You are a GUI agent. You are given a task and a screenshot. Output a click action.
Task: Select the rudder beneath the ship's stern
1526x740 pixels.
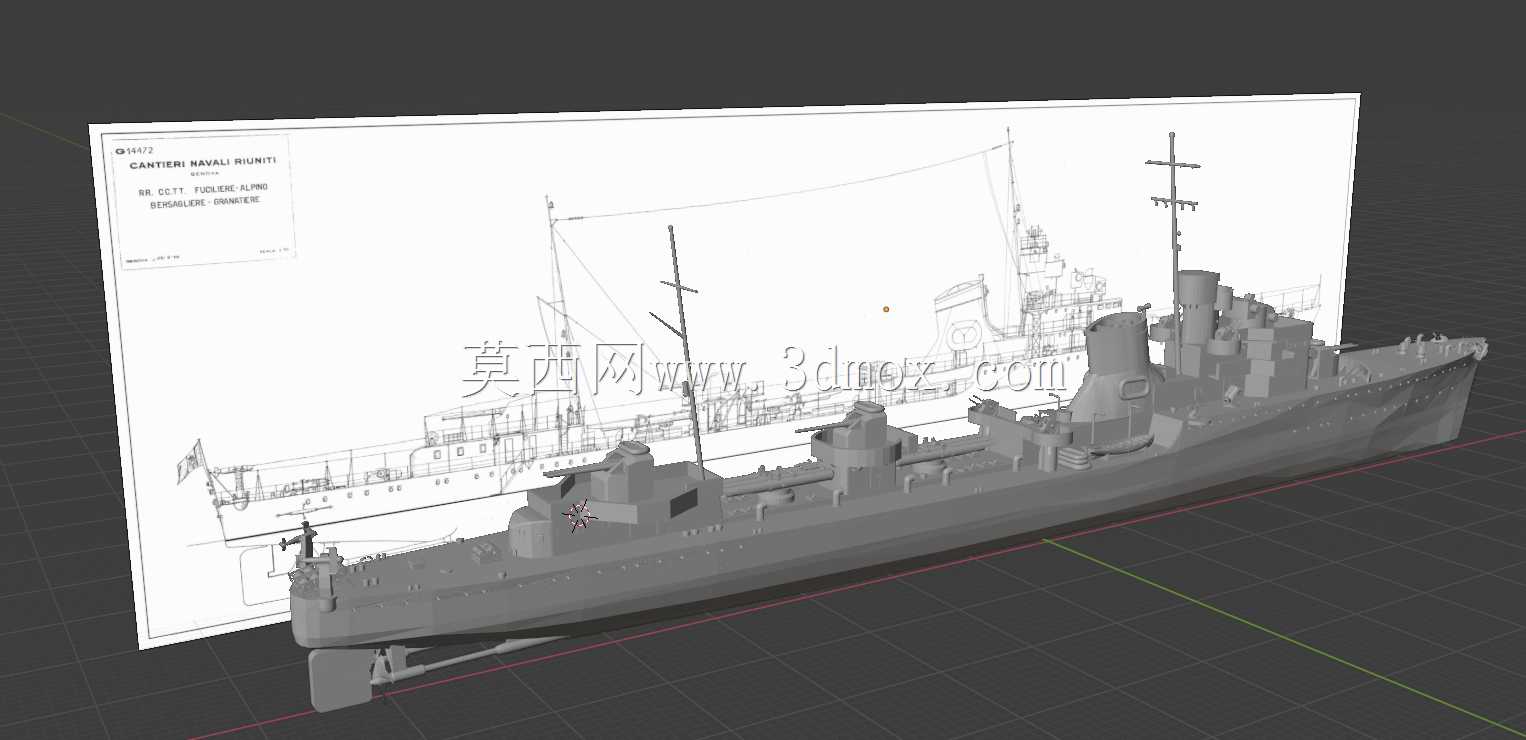point(340,680)
